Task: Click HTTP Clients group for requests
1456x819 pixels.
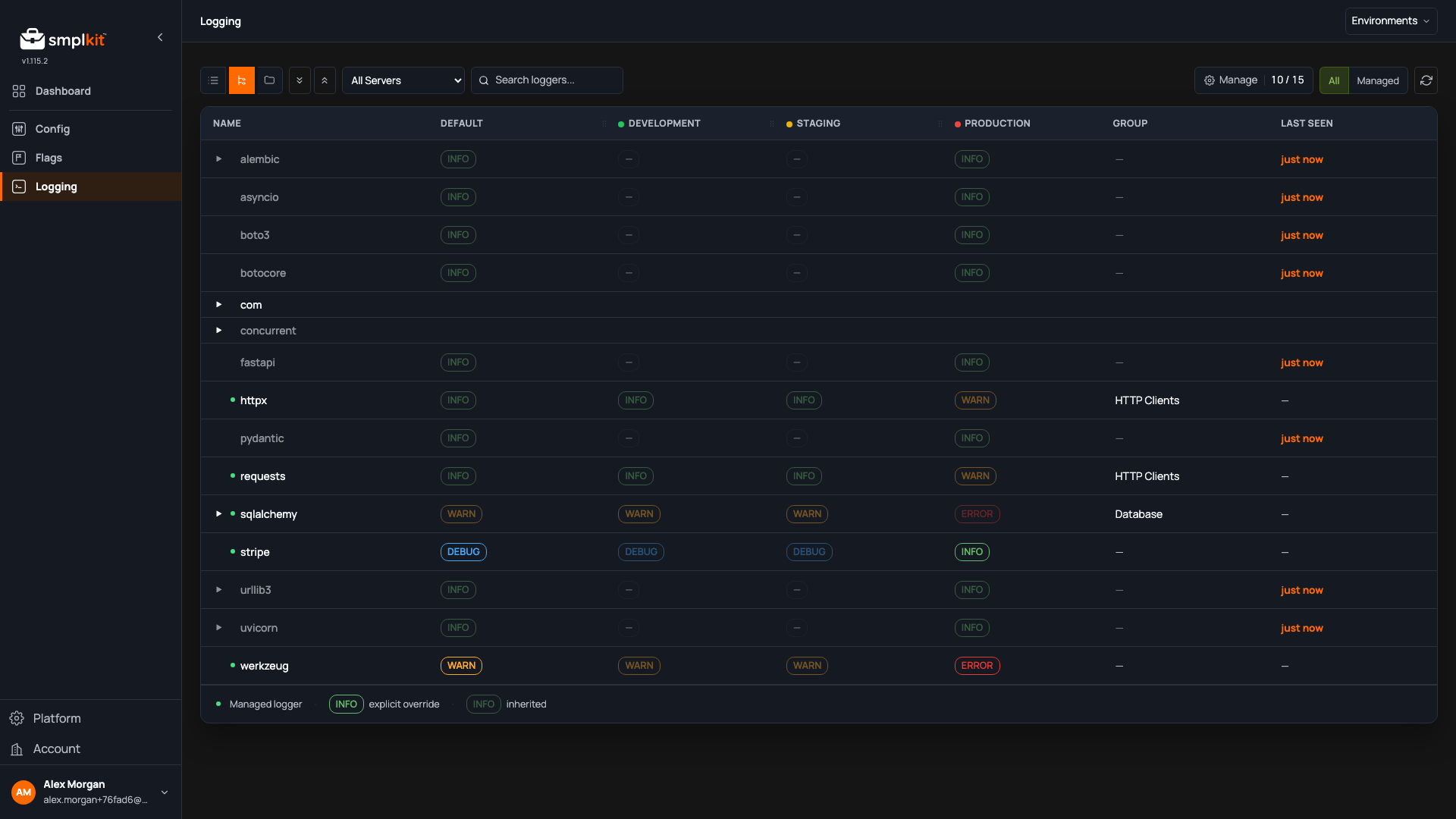Action: pyautogui.click(x=1147, y=476)
